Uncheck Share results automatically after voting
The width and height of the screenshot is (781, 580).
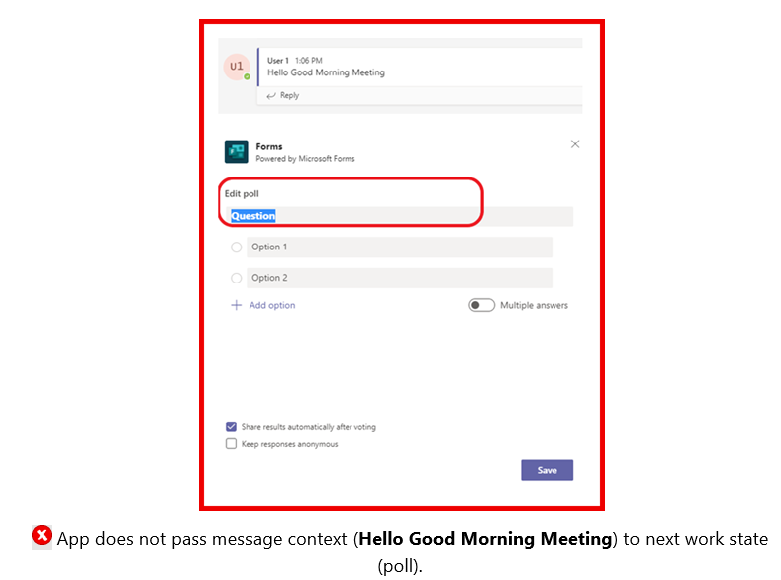pos(232,427)
